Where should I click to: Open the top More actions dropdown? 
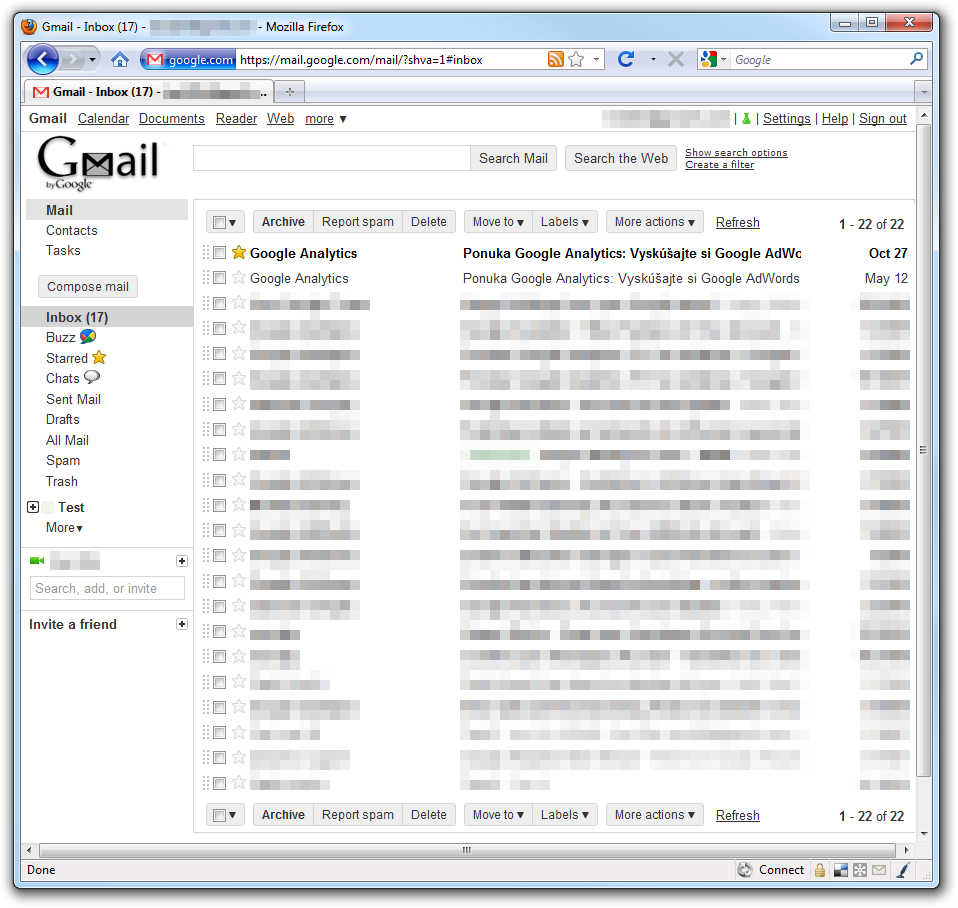click(x=655, y=222)
